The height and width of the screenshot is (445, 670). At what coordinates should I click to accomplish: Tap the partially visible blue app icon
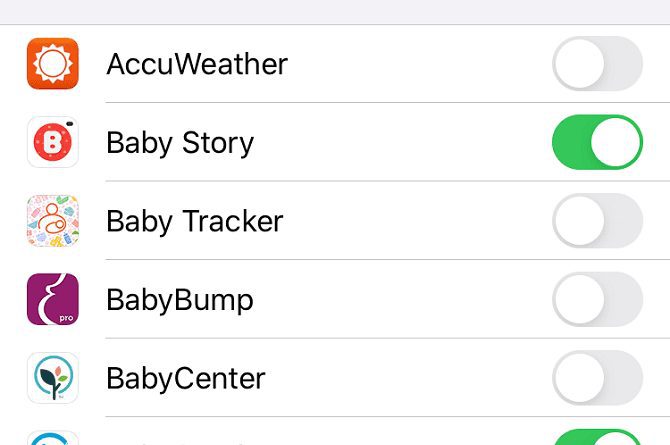pos(53,438)
